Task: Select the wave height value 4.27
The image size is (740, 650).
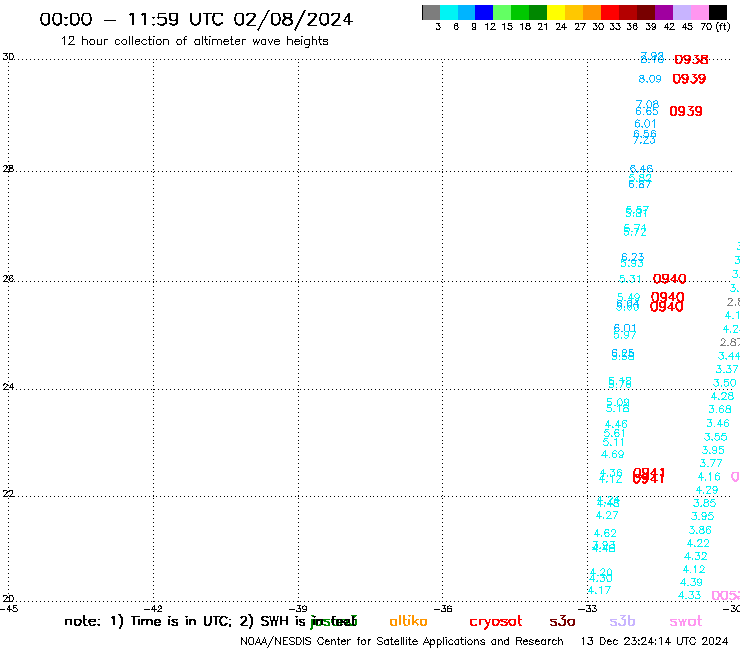Action: 607,515
